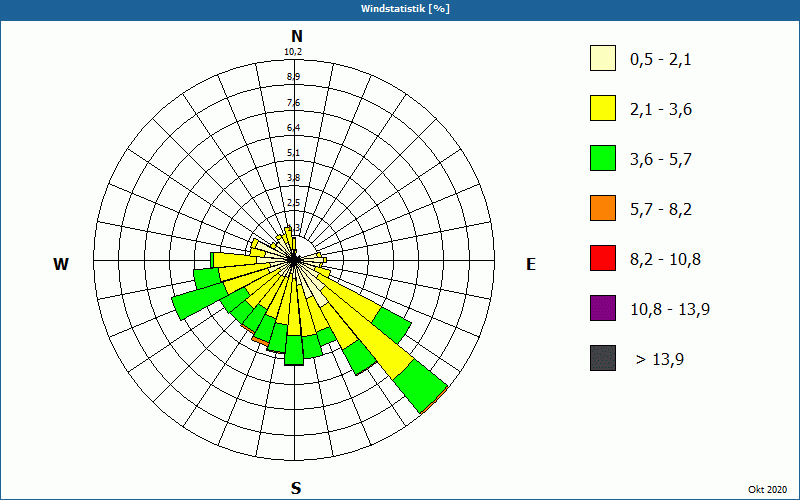The width and height of the screenshot is (800, 500).
Task: Click the '3,8' radial axis value
Action: click(x=293, y=178)
